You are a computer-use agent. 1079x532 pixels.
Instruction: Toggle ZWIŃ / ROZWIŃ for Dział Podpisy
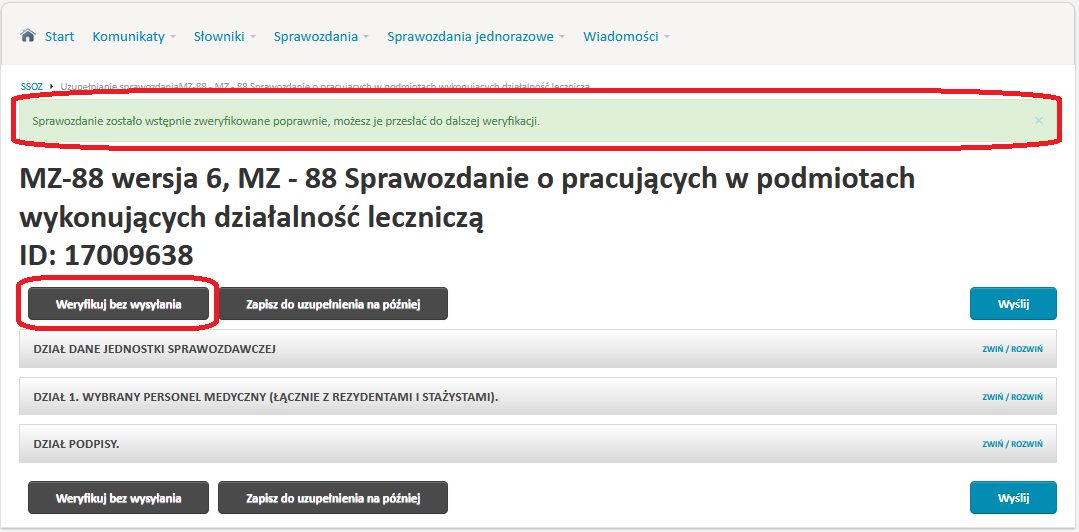[1012, 444]
